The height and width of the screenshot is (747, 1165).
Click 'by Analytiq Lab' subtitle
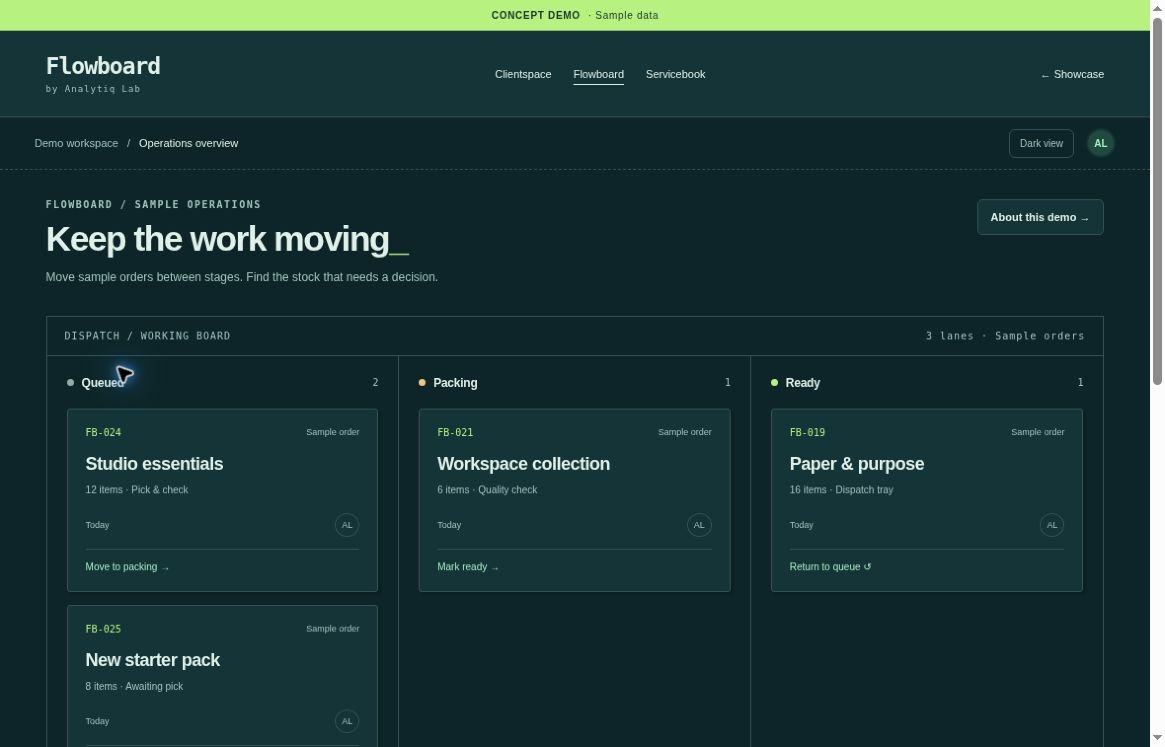point(93,89)
